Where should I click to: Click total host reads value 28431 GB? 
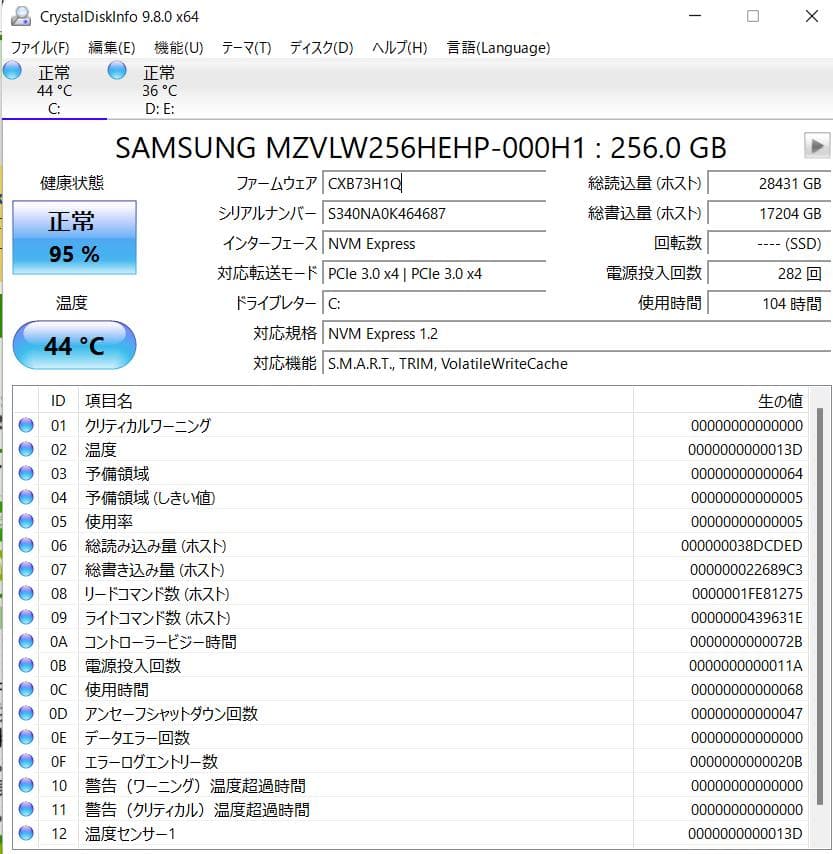(769, 183)
